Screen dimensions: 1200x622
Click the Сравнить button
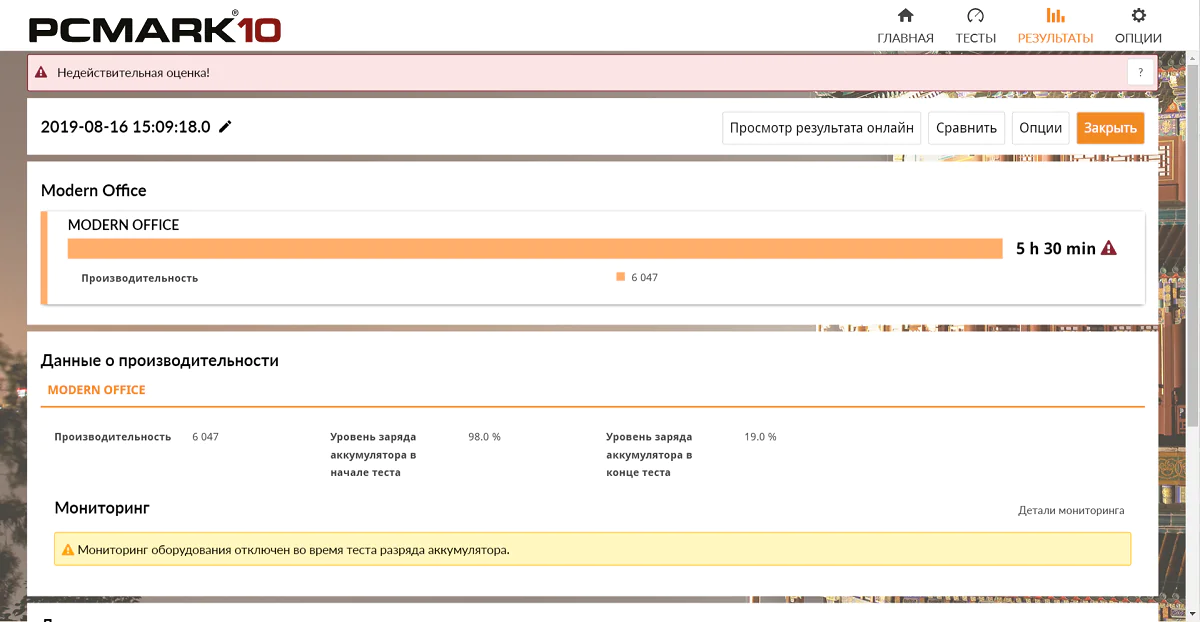(967, 128)
